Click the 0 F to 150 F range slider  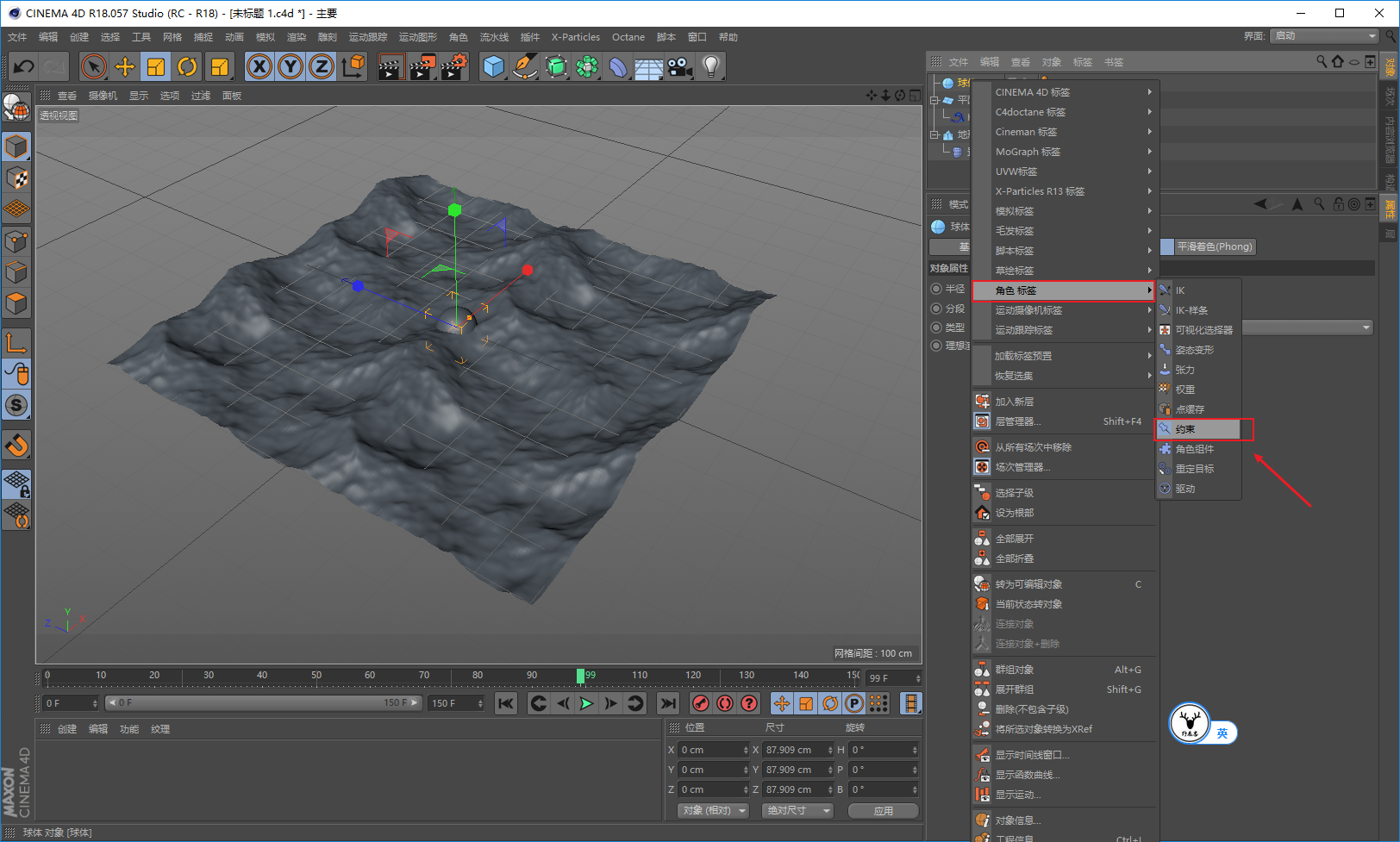(x=264, y=703)
